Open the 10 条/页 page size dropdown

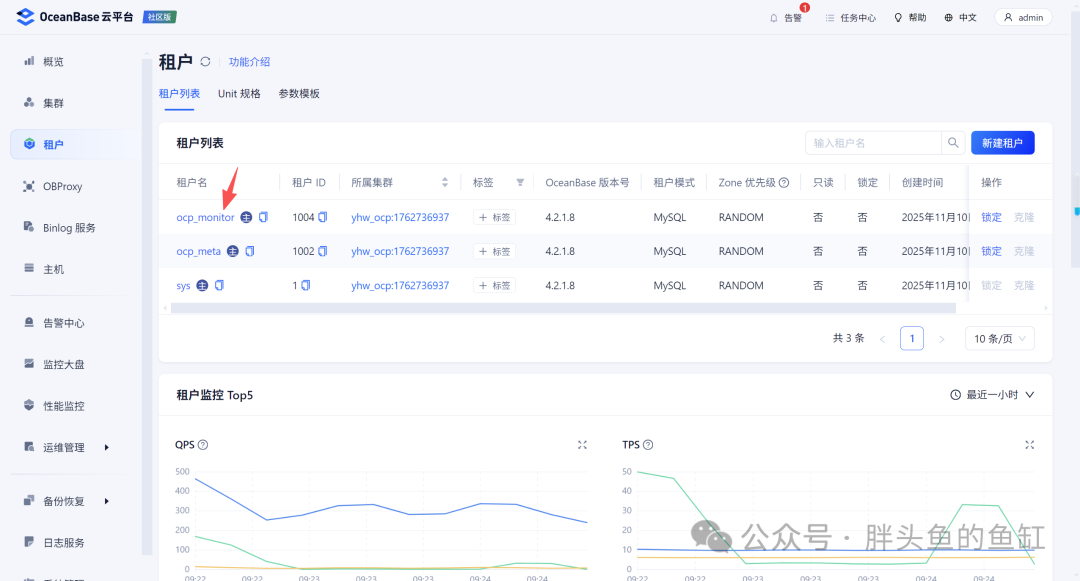tap(999, 338)
